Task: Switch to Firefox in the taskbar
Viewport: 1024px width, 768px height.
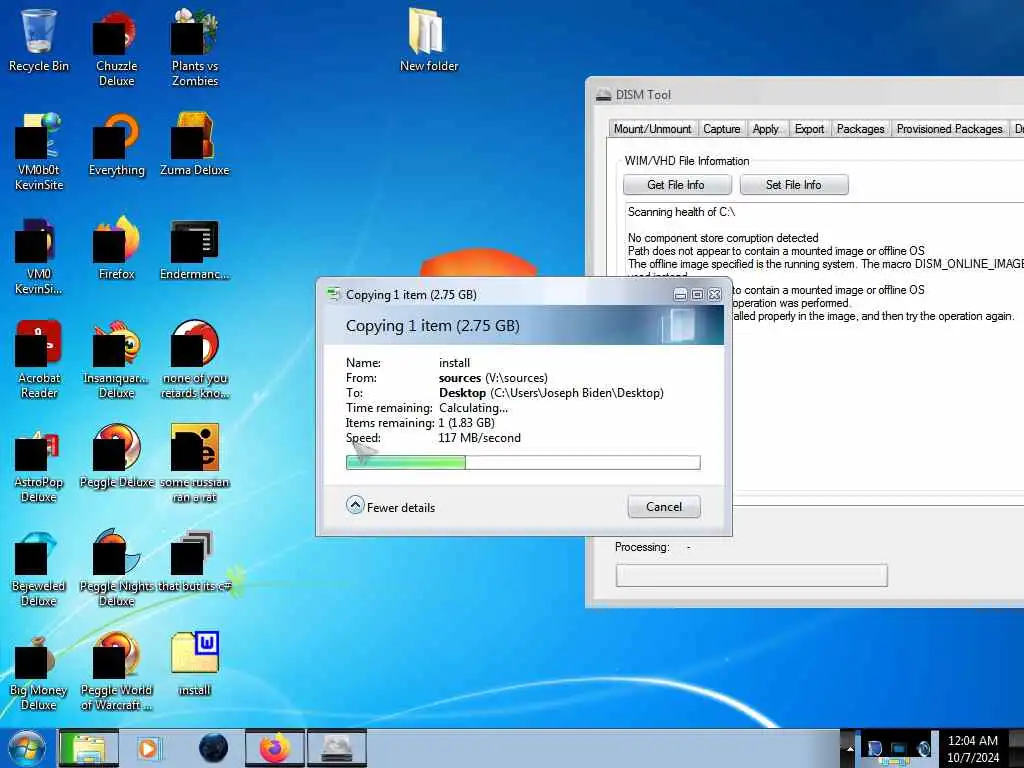Action: (275, 748)
